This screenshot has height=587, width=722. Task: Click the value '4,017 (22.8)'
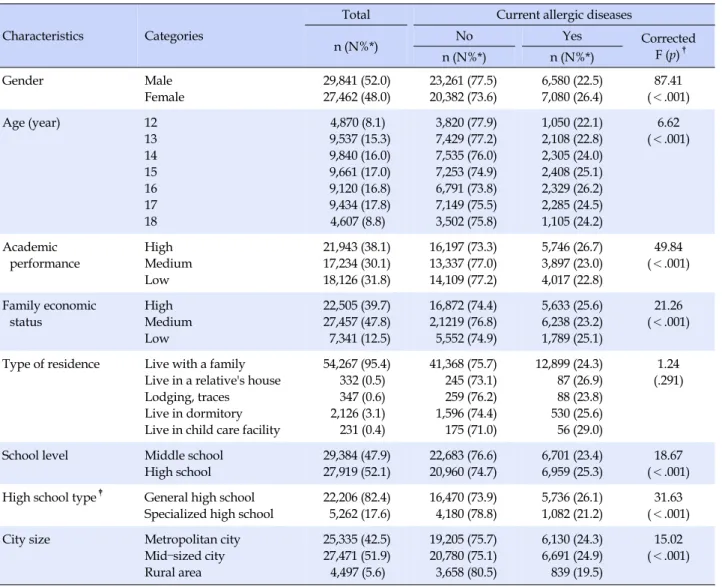(571, 280)
